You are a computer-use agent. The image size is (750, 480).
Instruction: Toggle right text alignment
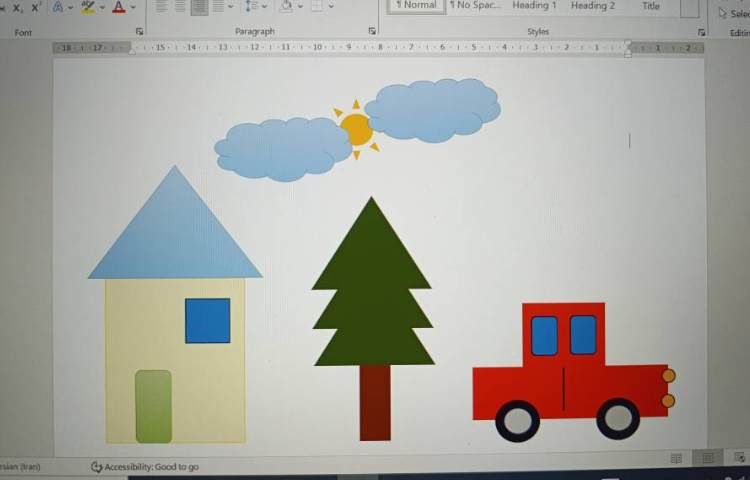[199, 7]
